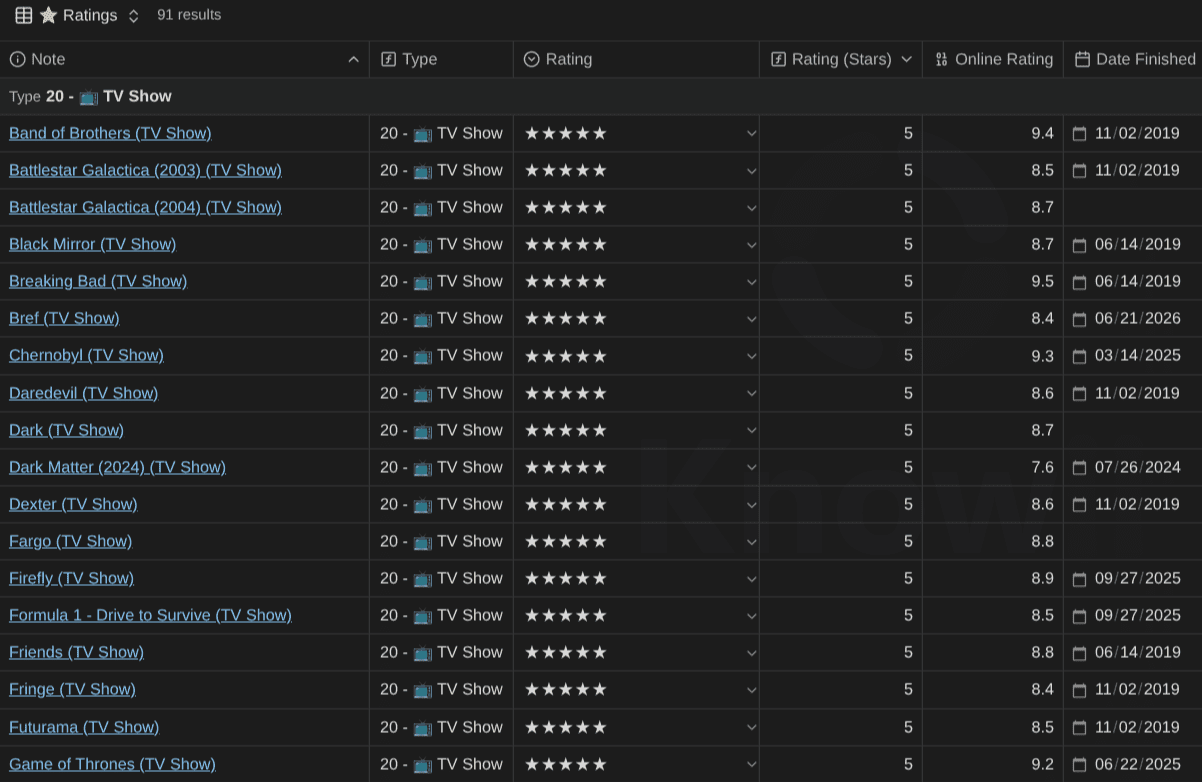Open Firefly (TV Show) note
This screenshot has height=782, width=1202.
pos(71,578)
